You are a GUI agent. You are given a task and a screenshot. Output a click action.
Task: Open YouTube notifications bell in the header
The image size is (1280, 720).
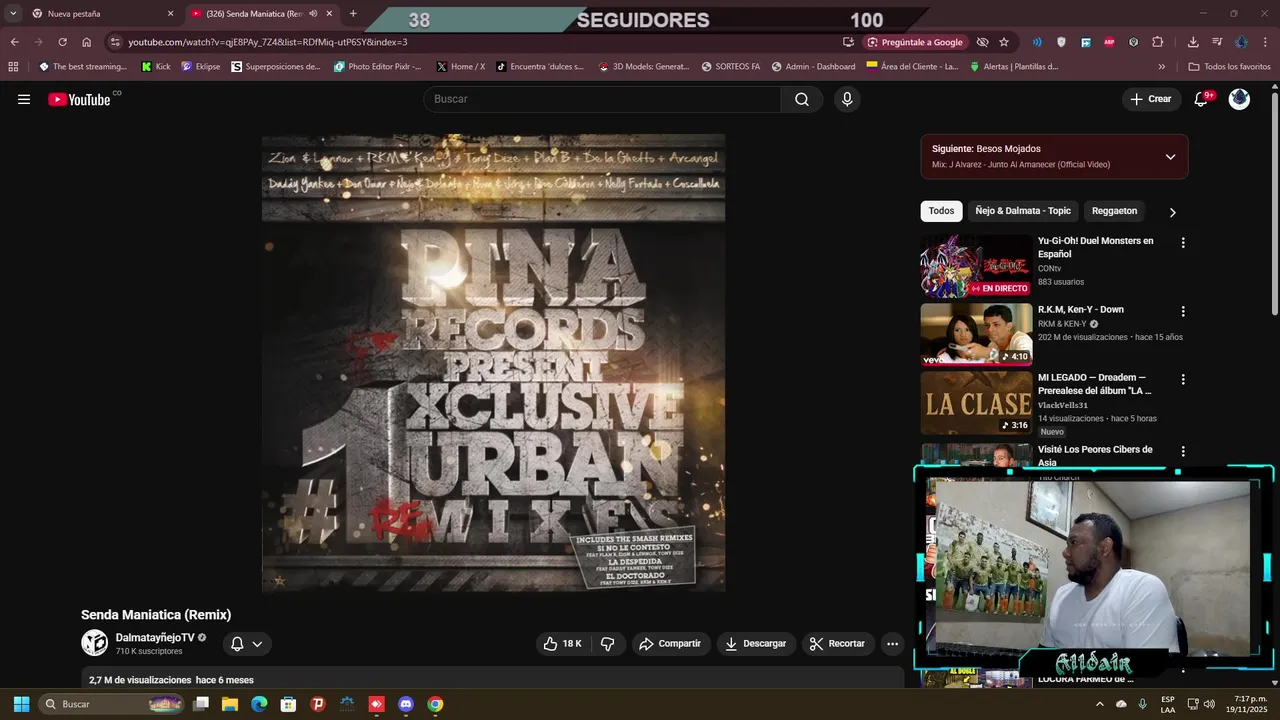pyautogui.click(x=1202, y=99)
